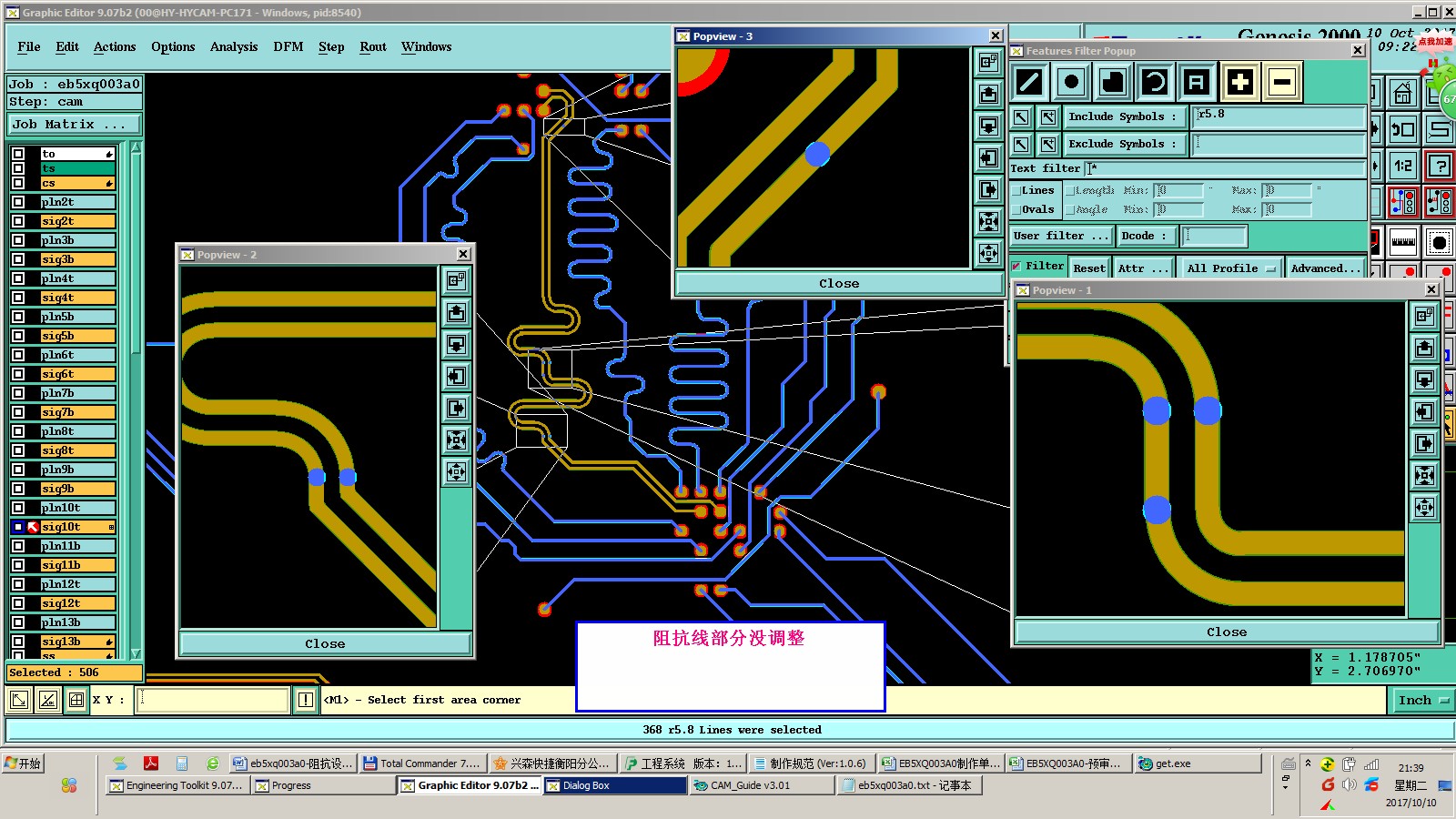Click the layer list scroll up arrow

(136, 147)
